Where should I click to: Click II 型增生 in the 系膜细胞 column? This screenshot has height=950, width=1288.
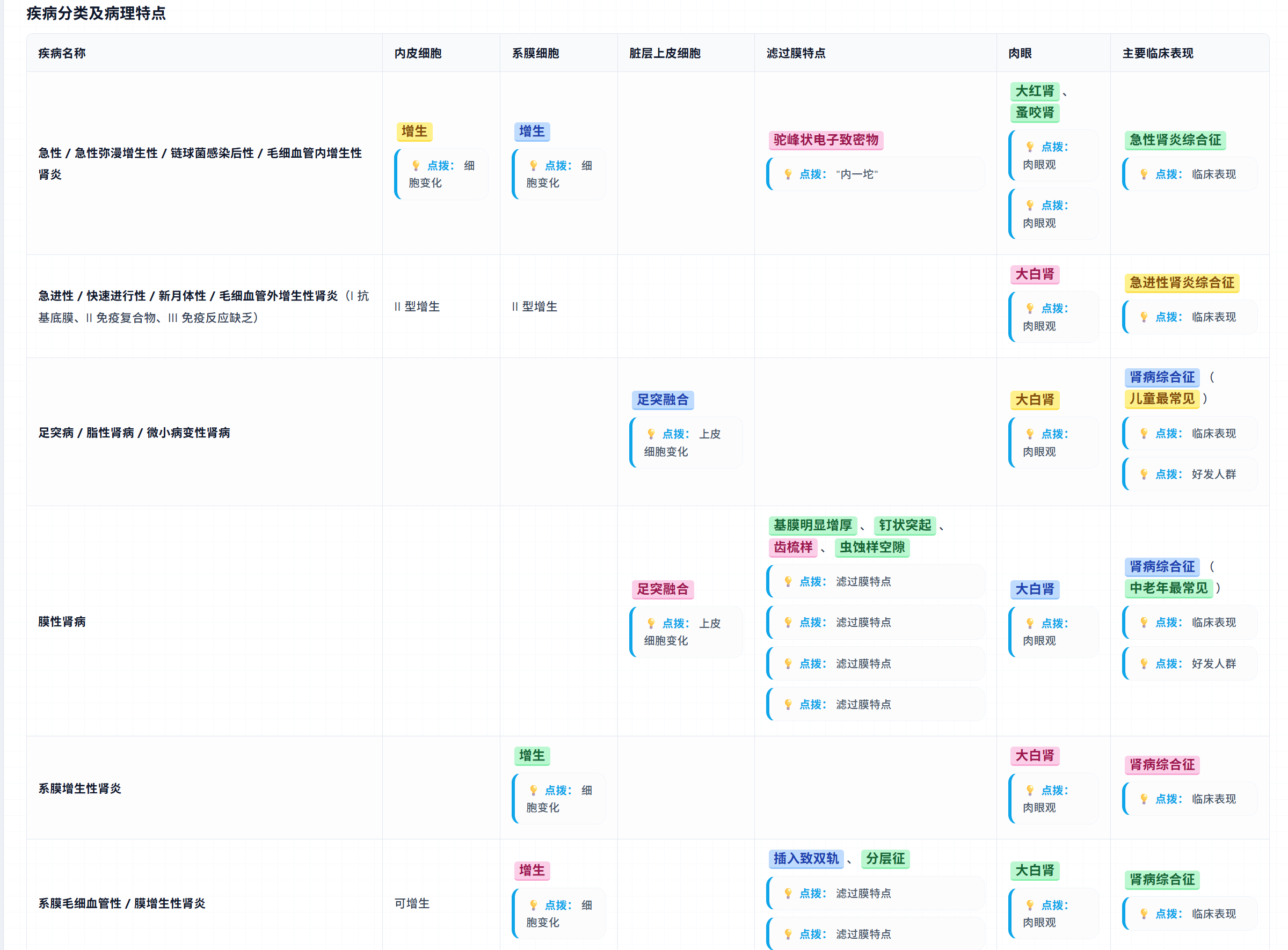[534, 306]
